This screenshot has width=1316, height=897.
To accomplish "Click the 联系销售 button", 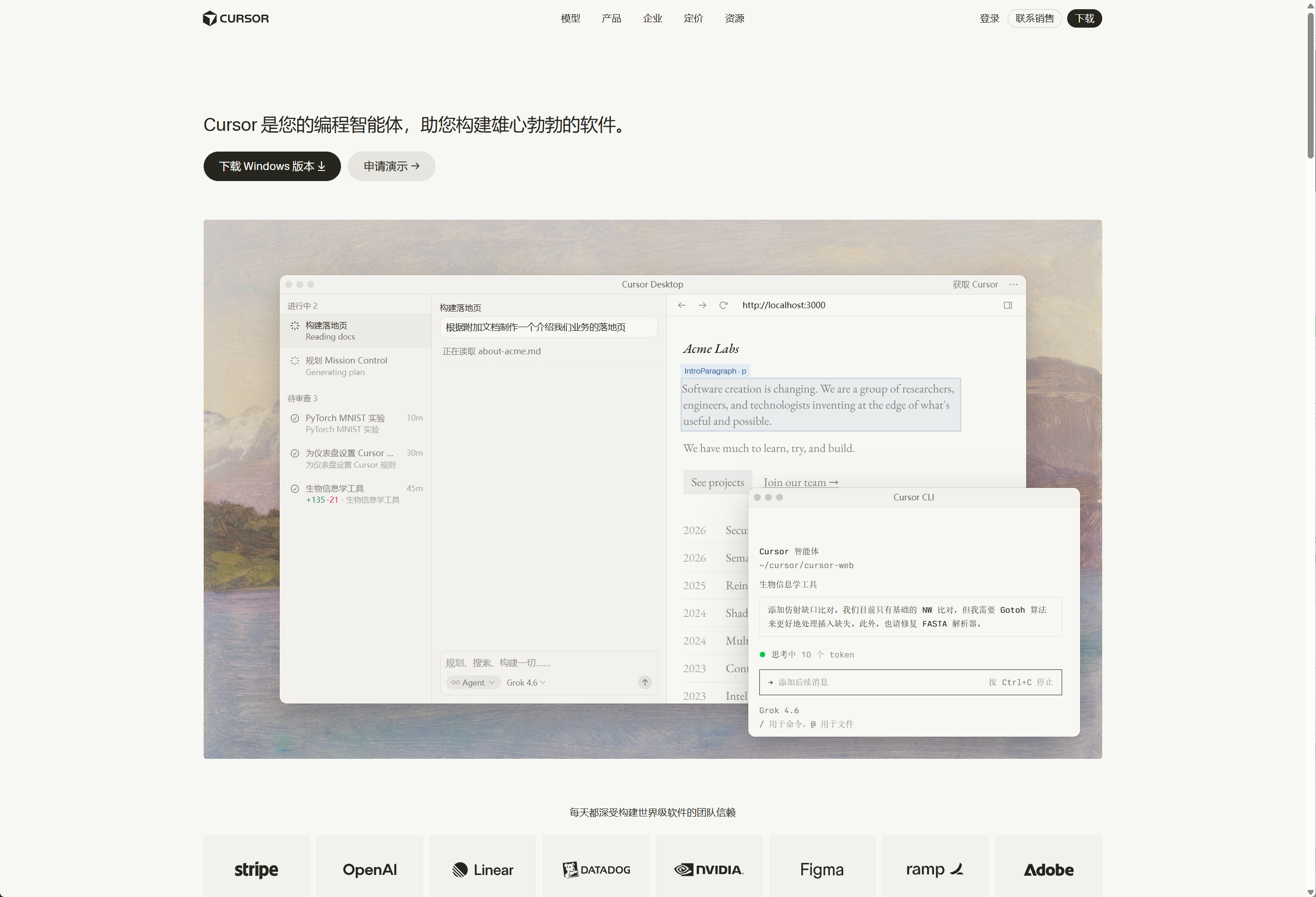I will point(1034,19).
